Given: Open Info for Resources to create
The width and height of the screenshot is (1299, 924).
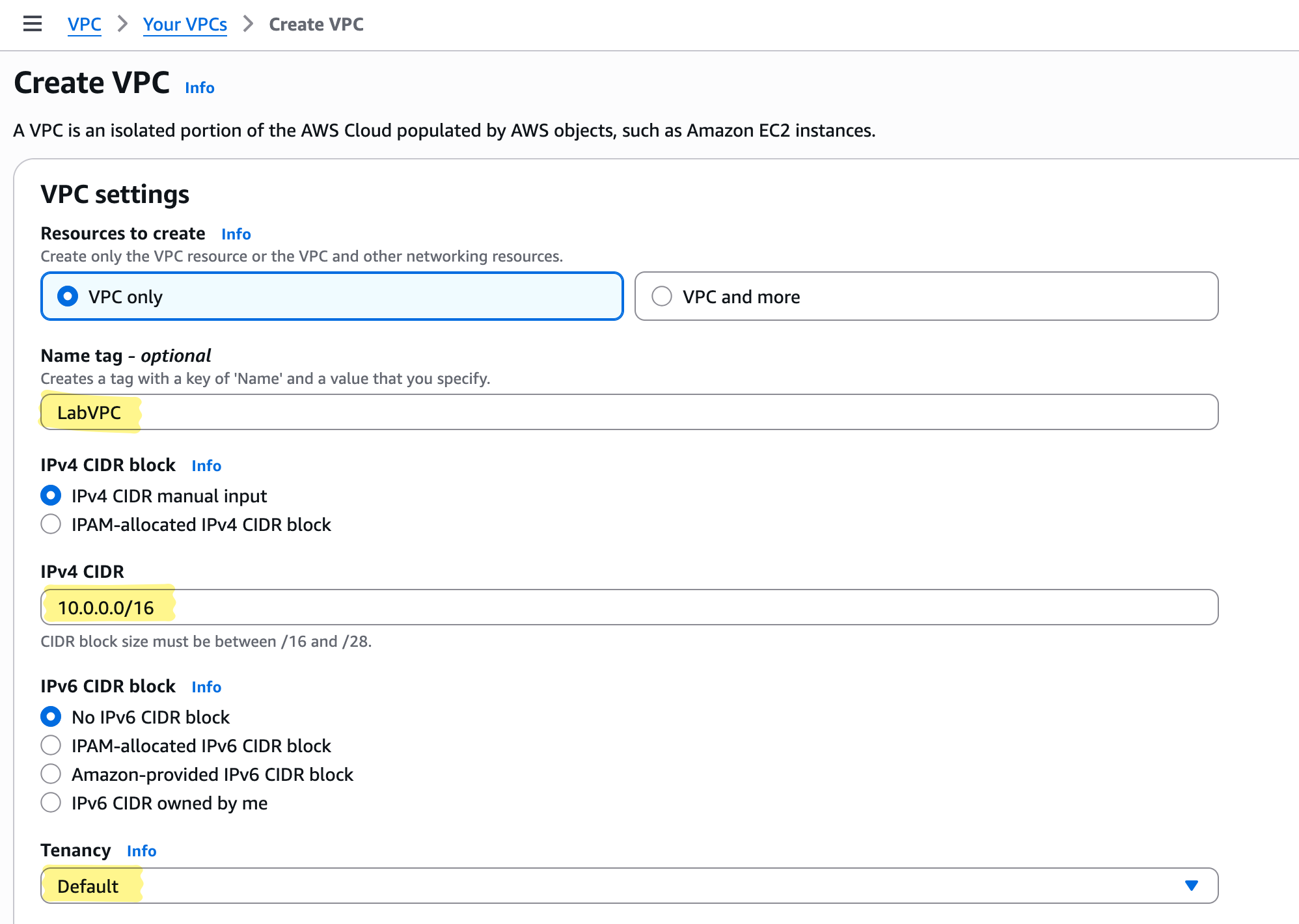Looking at the screenshot, I should [x=236, y=234].
